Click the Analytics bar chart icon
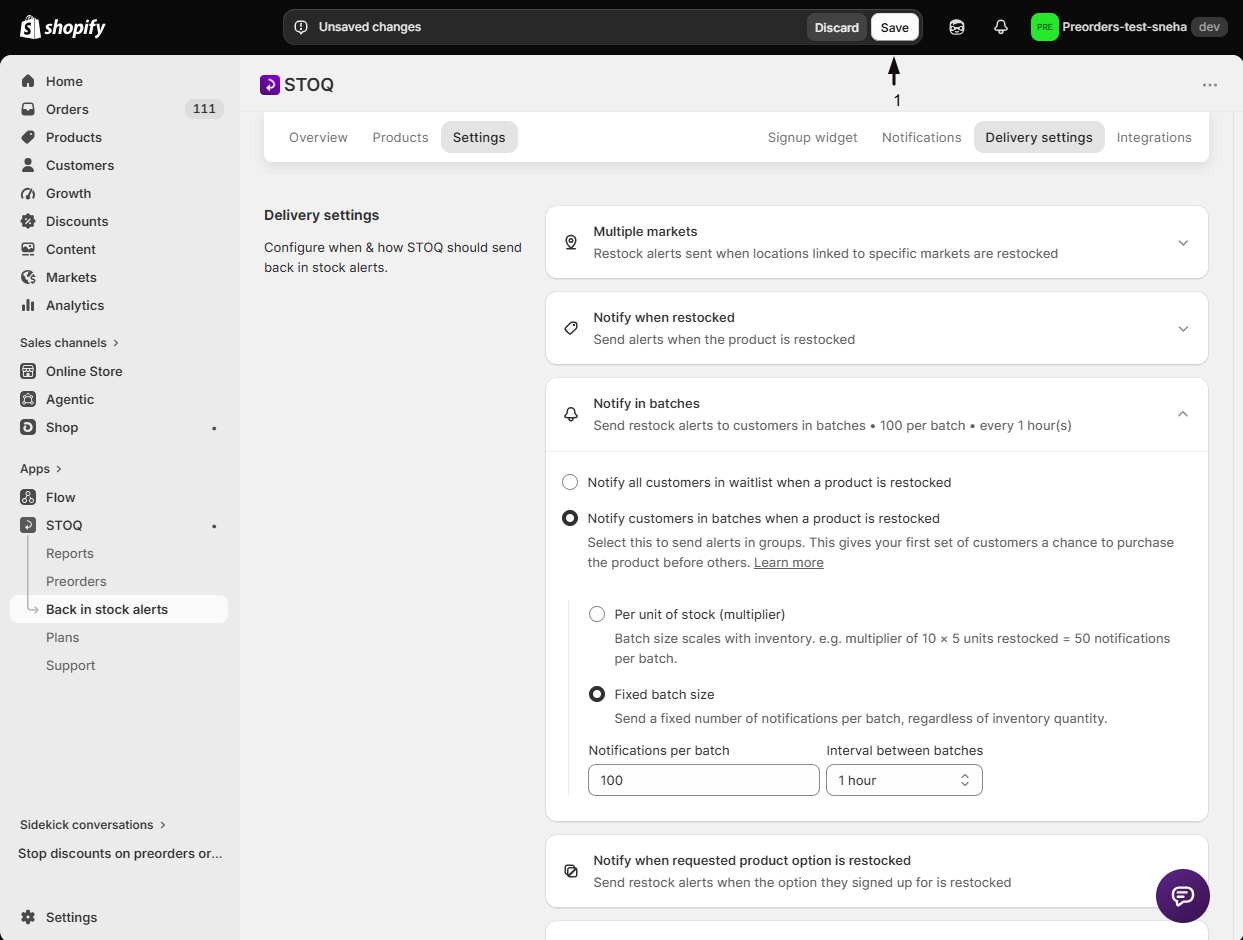1243x940 pixels. 28,305
